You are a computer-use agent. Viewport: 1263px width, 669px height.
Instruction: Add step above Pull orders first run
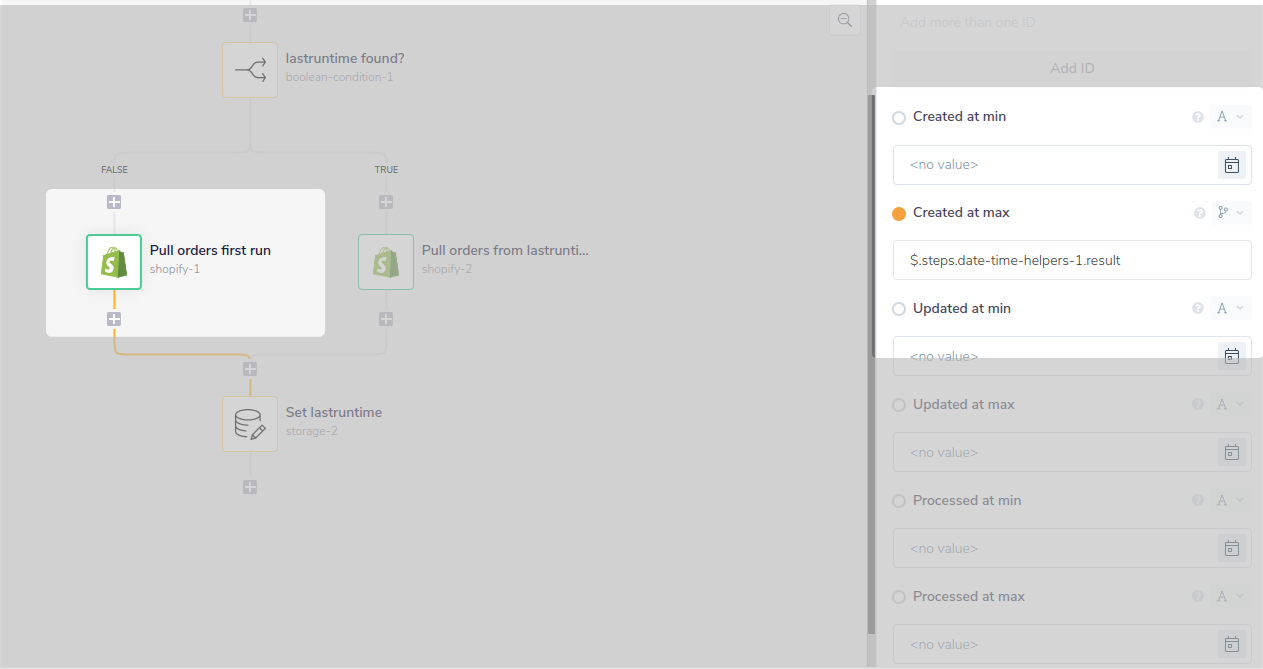click(x=114, y=202)
